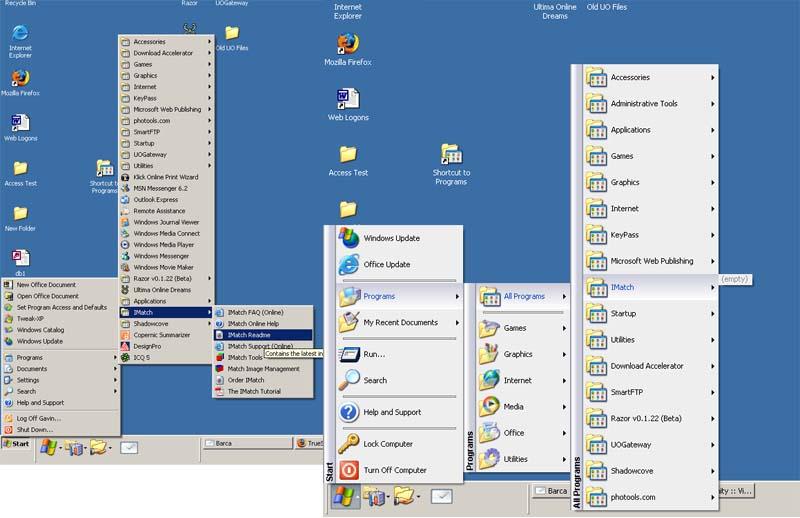Open Windows Messenger

[166, 256]
